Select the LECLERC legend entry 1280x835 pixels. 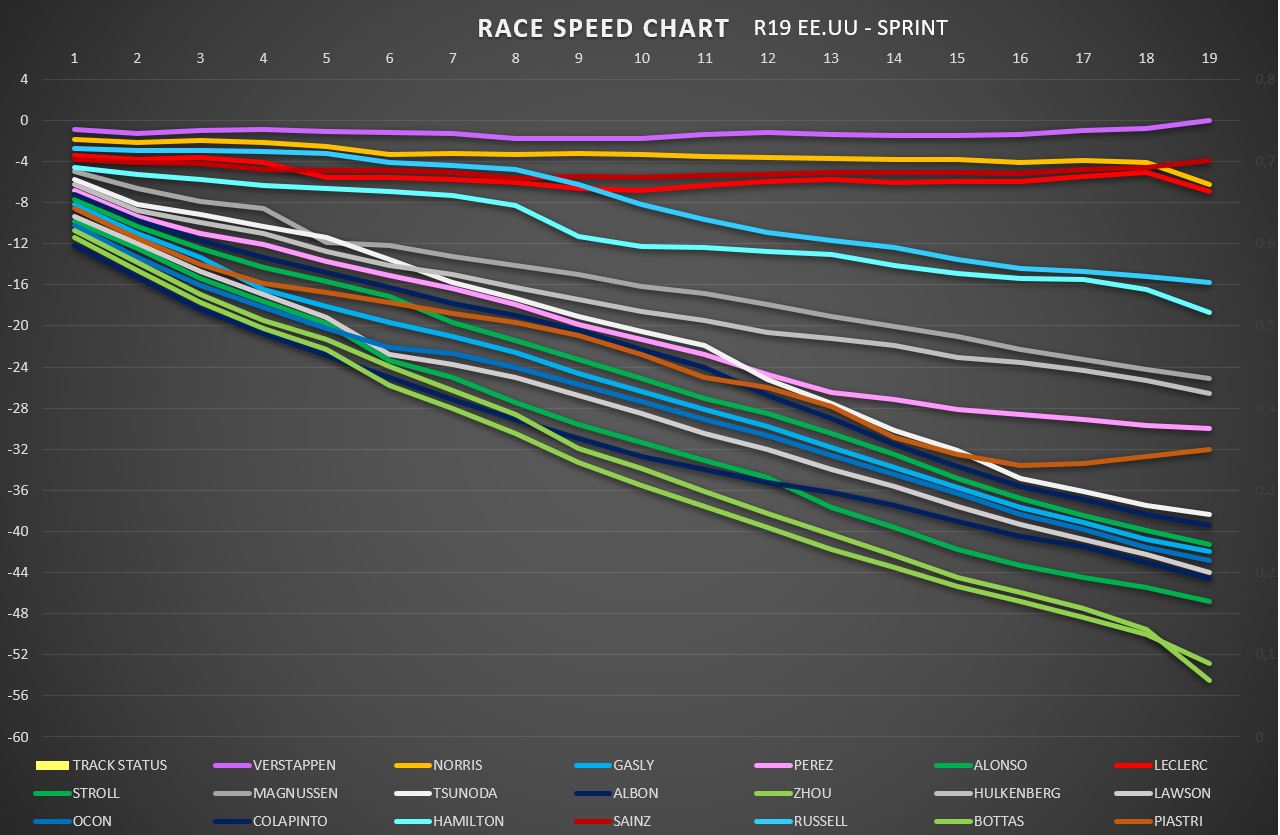tap(1161, 765)
